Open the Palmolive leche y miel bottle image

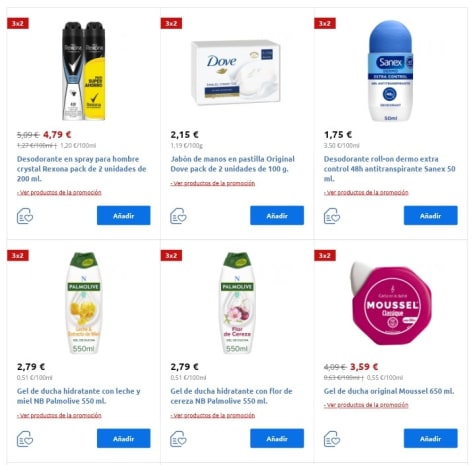pyautogui.click(x=83, y=303)
